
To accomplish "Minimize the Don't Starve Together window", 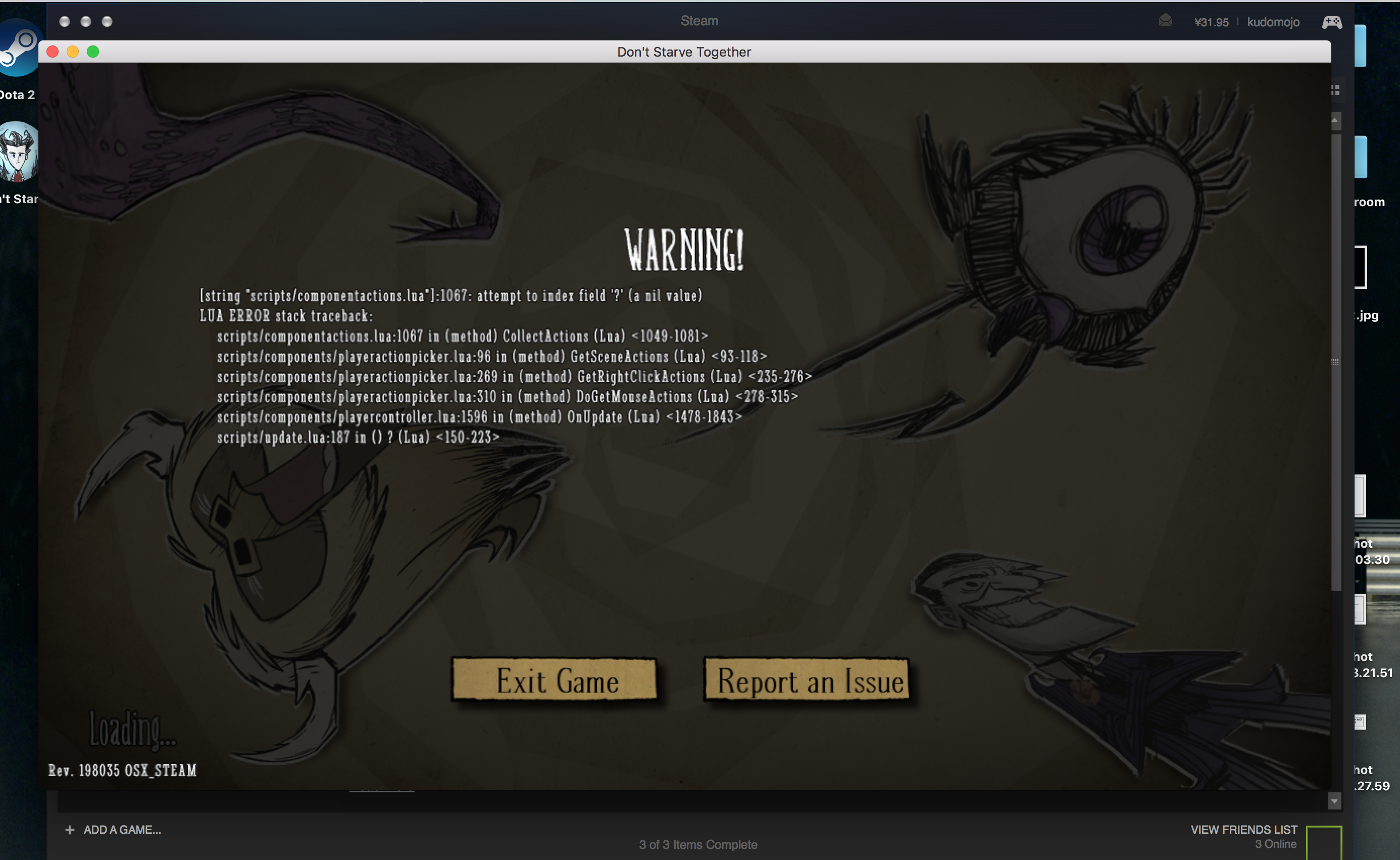I will click(73, 52).
